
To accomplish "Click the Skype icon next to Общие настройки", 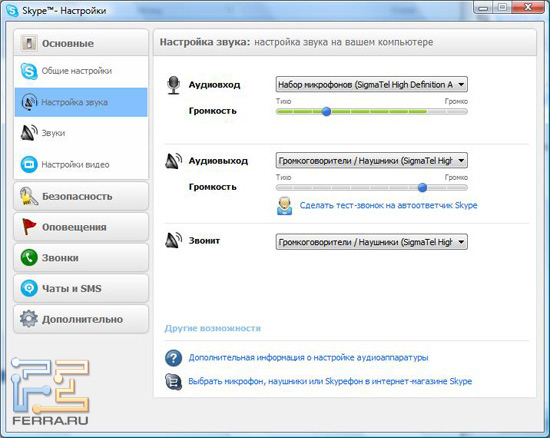I will click(29, 71).
